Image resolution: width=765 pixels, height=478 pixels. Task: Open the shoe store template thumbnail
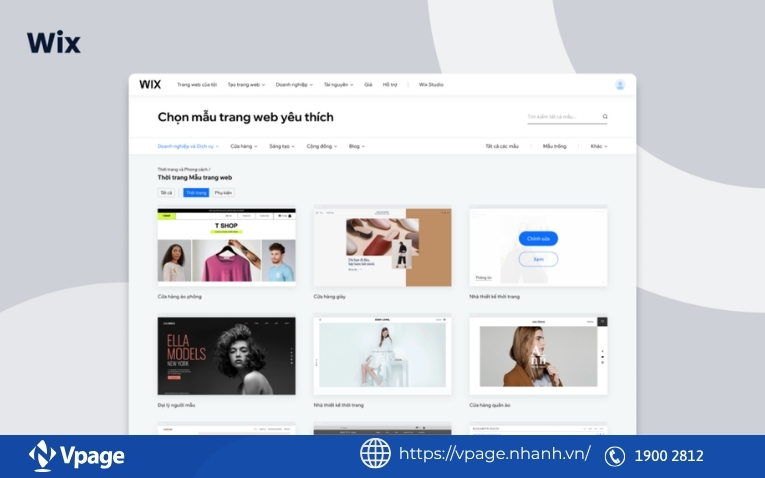tap(382, 247)
